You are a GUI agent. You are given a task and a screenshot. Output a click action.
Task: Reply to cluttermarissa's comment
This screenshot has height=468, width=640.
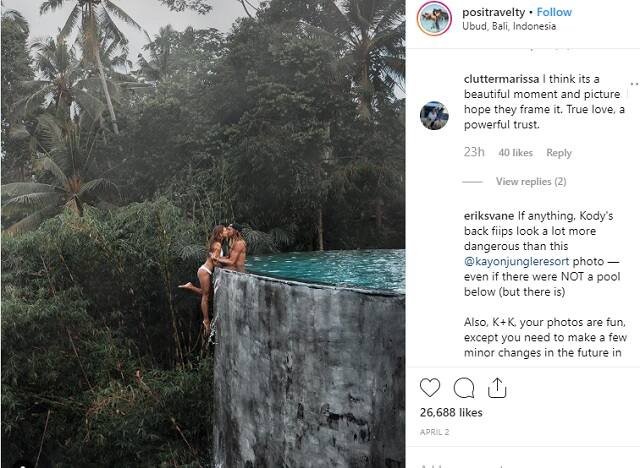pyautogui.click(x=559, y=153)
